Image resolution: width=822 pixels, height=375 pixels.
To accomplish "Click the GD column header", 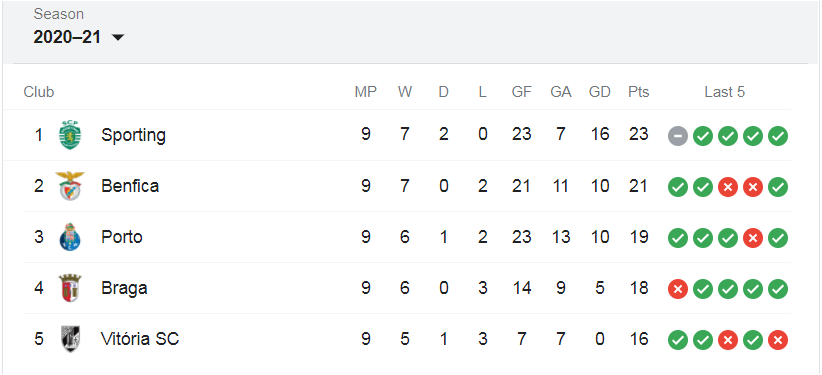I will (600, 92).
